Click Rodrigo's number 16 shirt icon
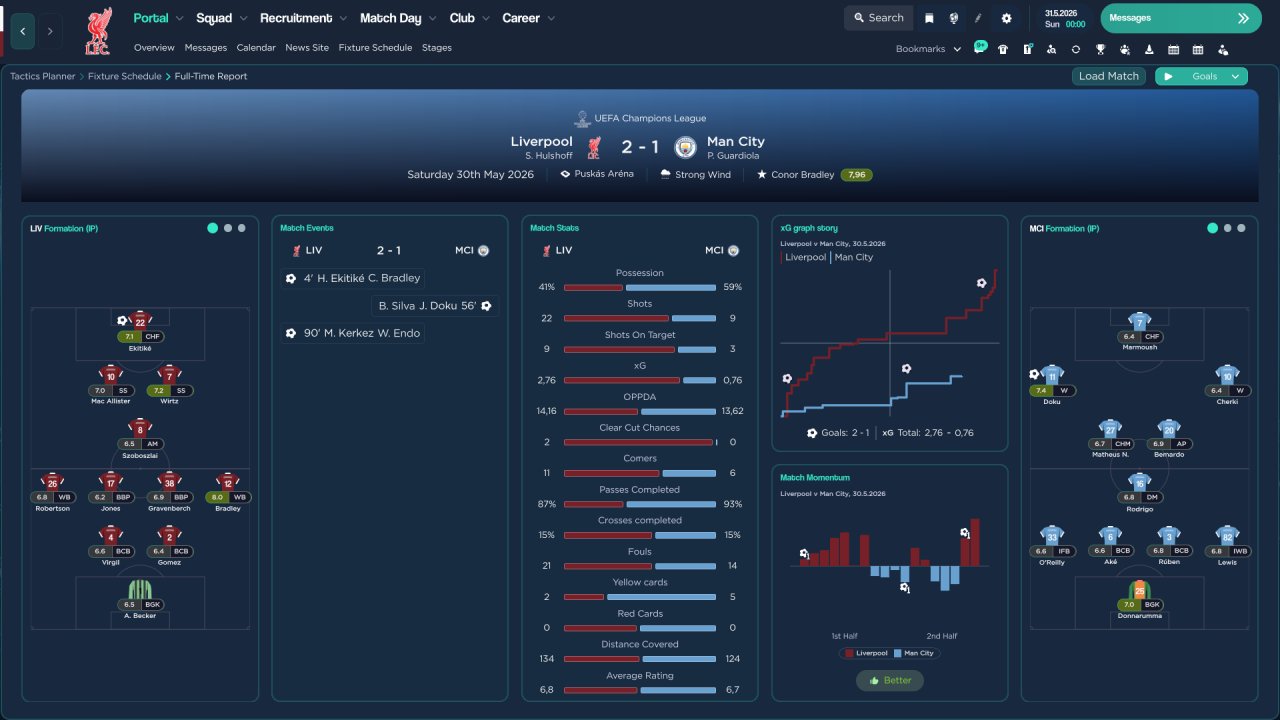 (x=1139, y=482)
